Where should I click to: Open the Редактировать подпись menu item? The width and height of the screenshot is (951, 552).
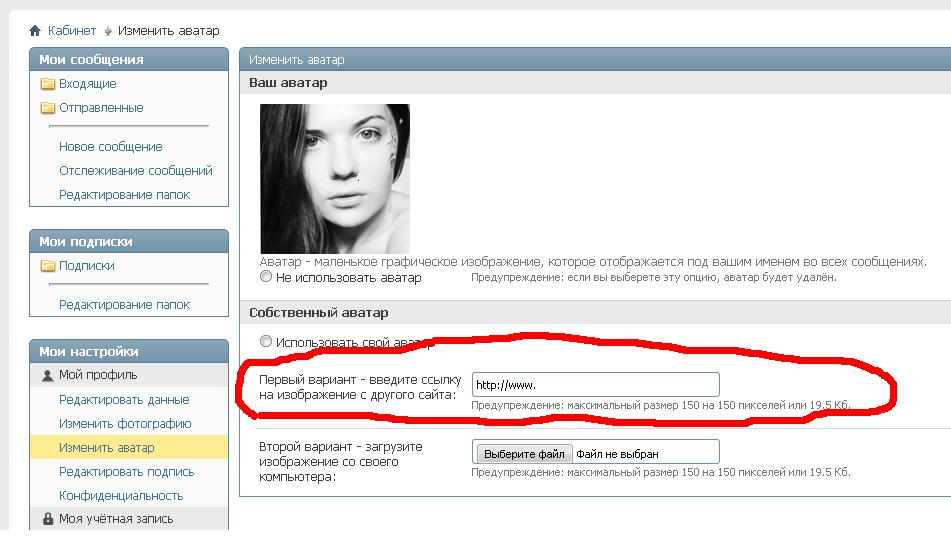coord(126,472)
